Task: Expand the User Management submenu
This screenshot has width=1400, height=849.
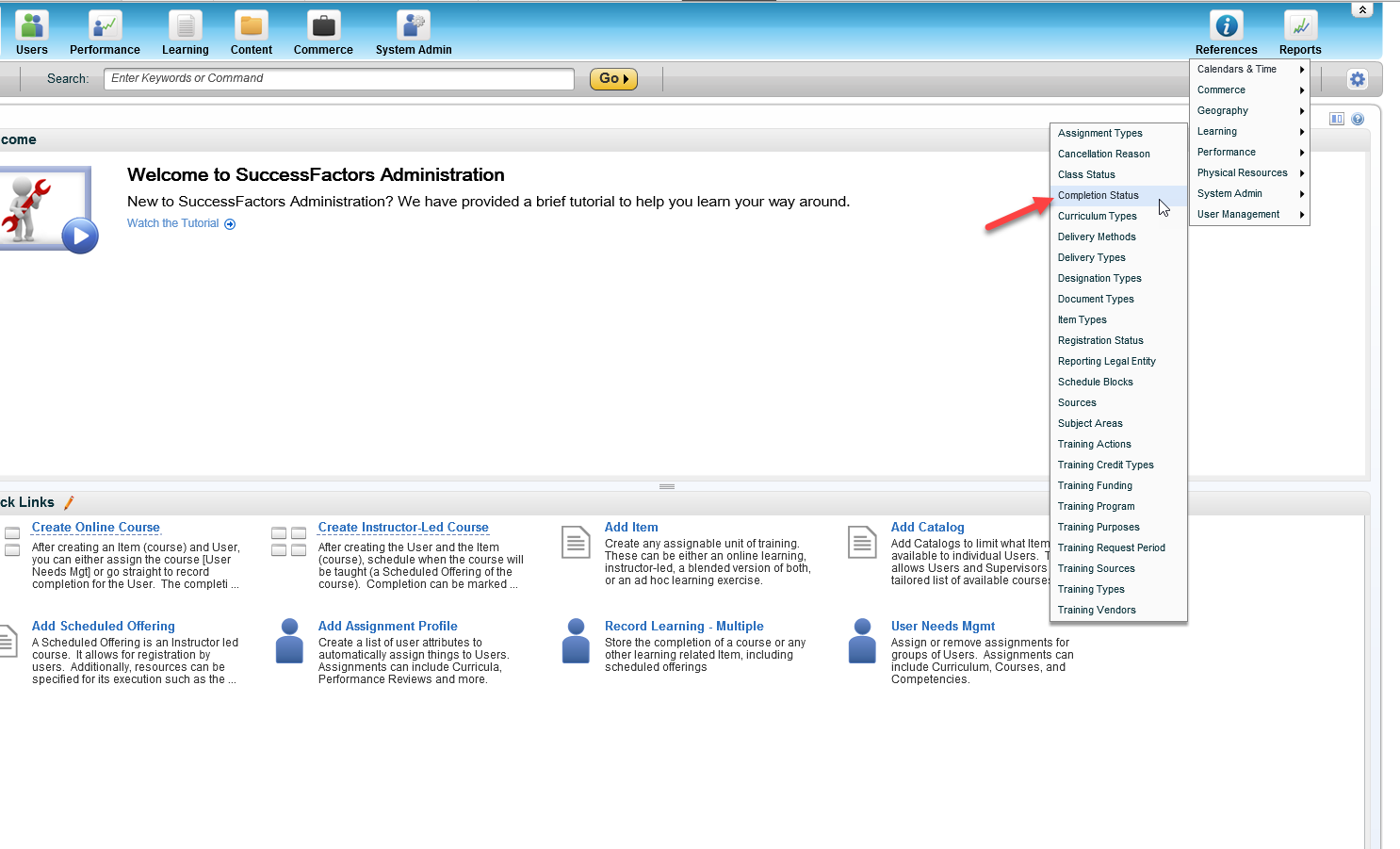Action: (1249, 215)
